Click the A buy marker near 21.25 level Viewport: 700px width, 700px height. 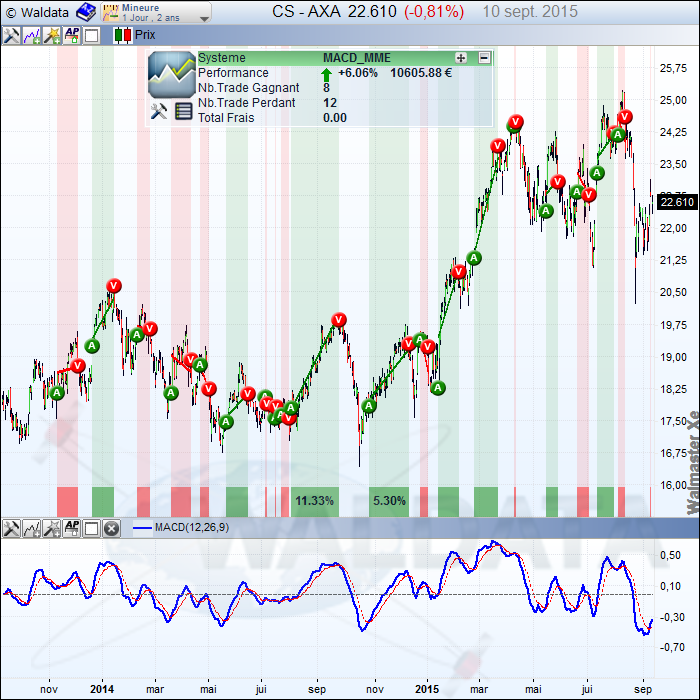[x=474, y=258]
